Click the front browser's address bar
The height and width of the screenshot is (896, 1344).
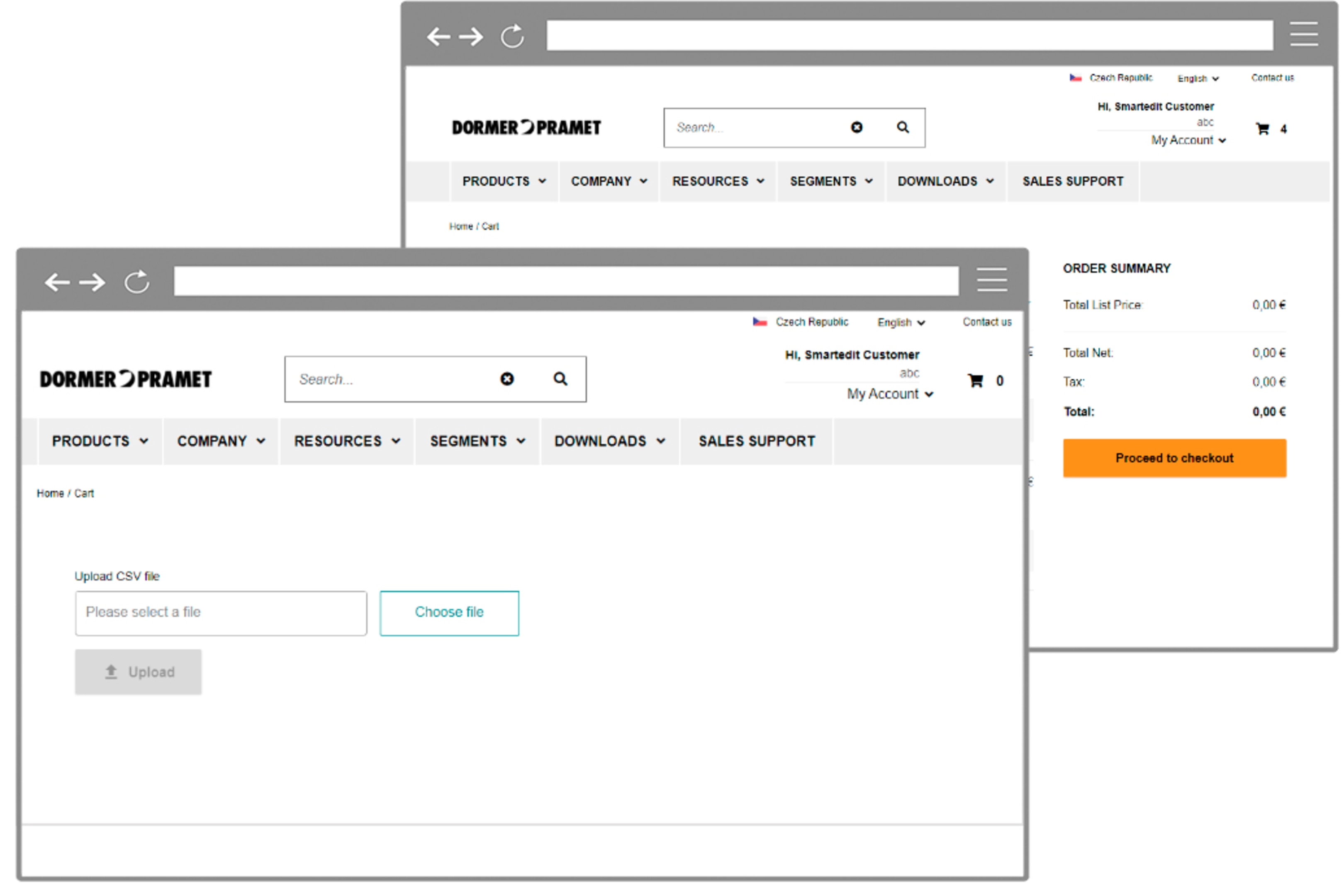click(566, 281)
